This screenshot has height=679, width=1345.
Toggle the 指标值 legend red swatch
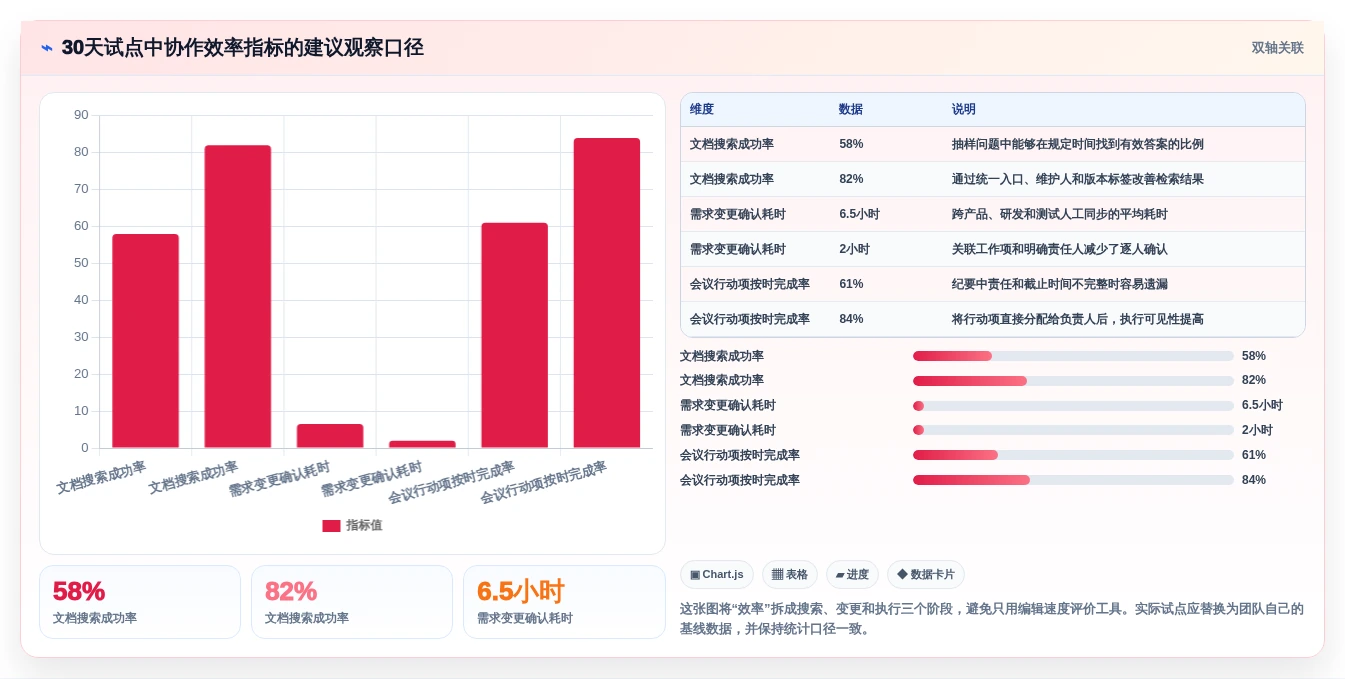(331, 526)
